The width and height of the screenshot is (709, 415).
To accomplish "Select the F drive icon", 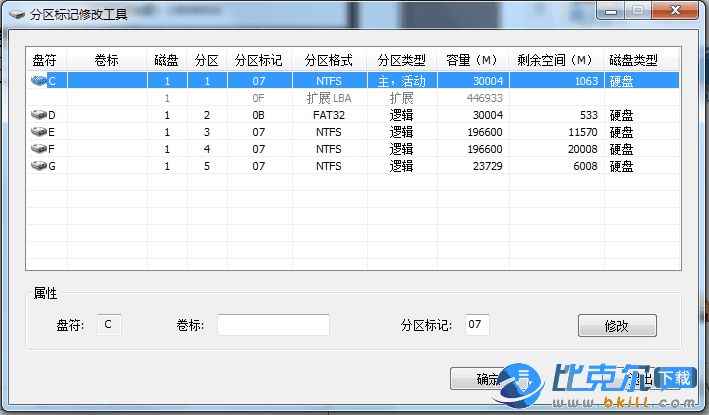I will [x=39, y=148].
